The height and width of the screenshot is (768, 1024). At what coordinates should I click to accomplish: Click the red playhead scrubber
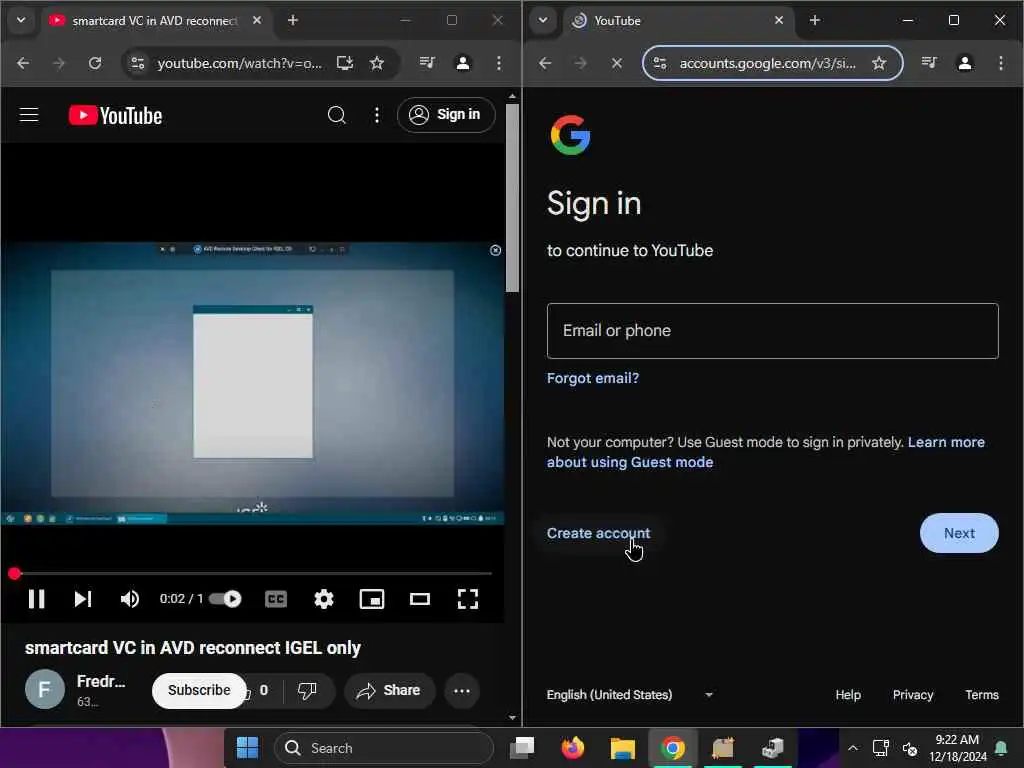pos(14,573)
